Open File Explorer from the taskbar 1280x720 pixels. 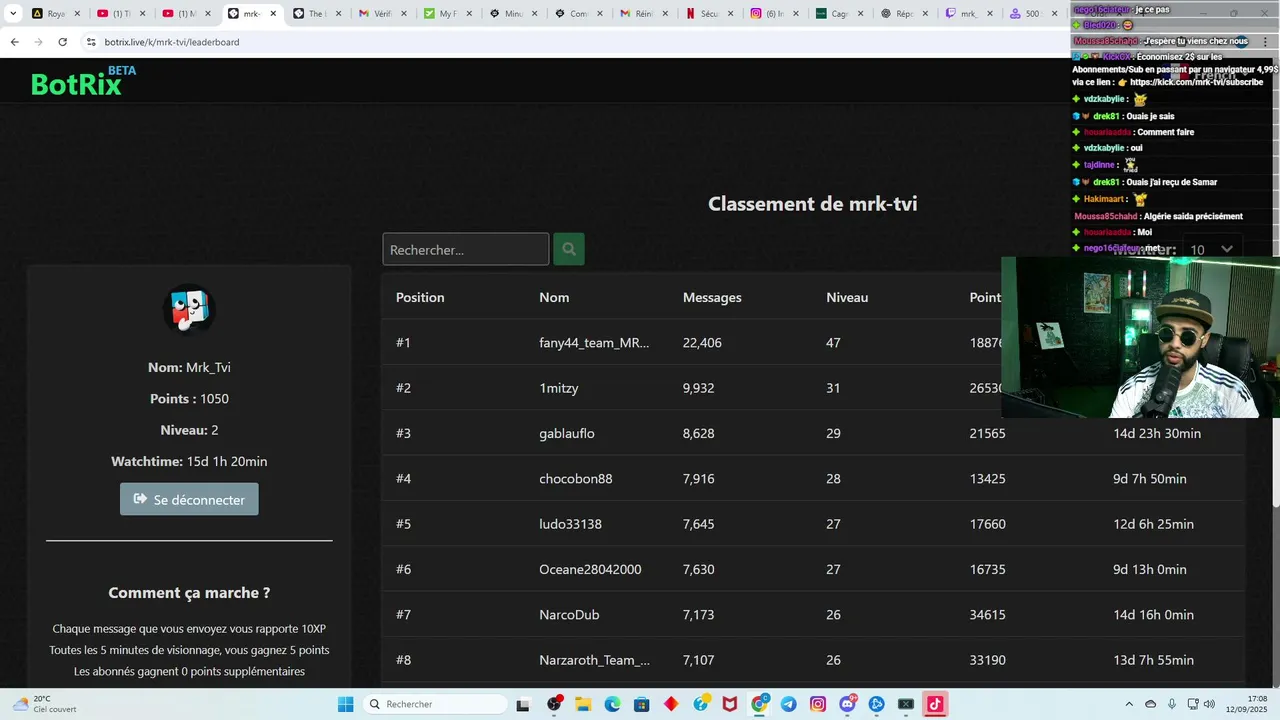[x=583, y=704]
